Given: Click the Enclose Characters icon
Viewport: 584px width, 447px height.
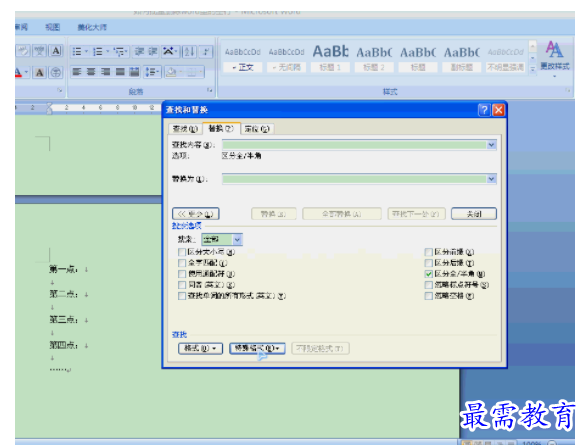Looking at the screenshot, I should [x=56, y=72].
